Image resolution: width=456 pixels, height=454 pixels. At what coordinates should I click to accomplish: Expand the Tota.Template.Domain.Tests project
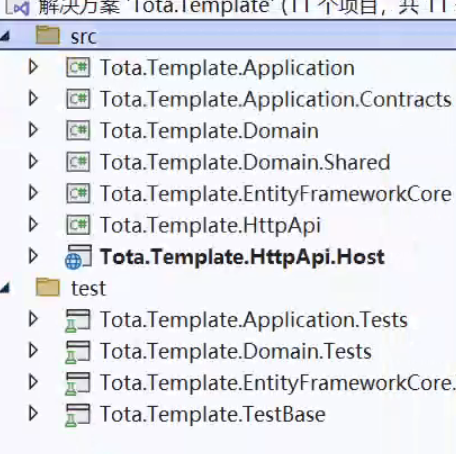click(x=33, y=351)
